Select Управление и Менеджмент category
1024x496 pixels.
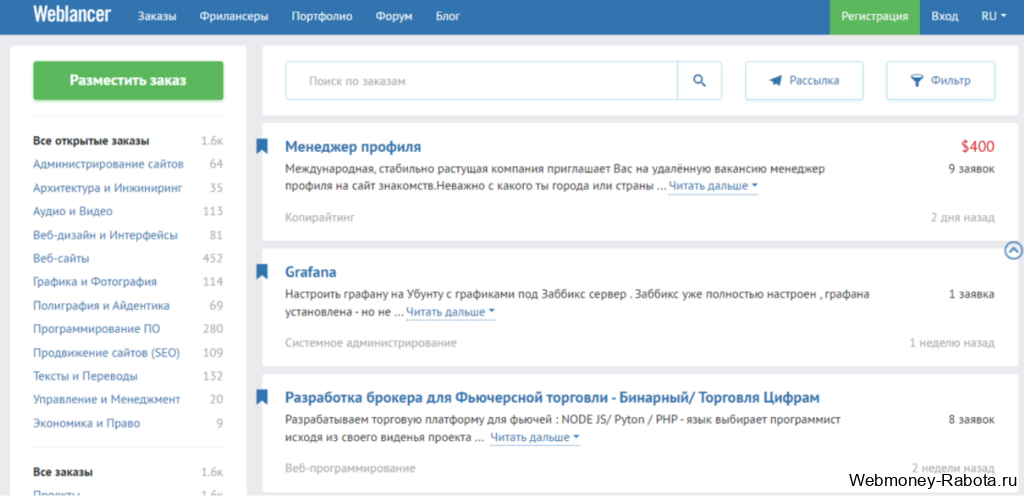(107, 399)
